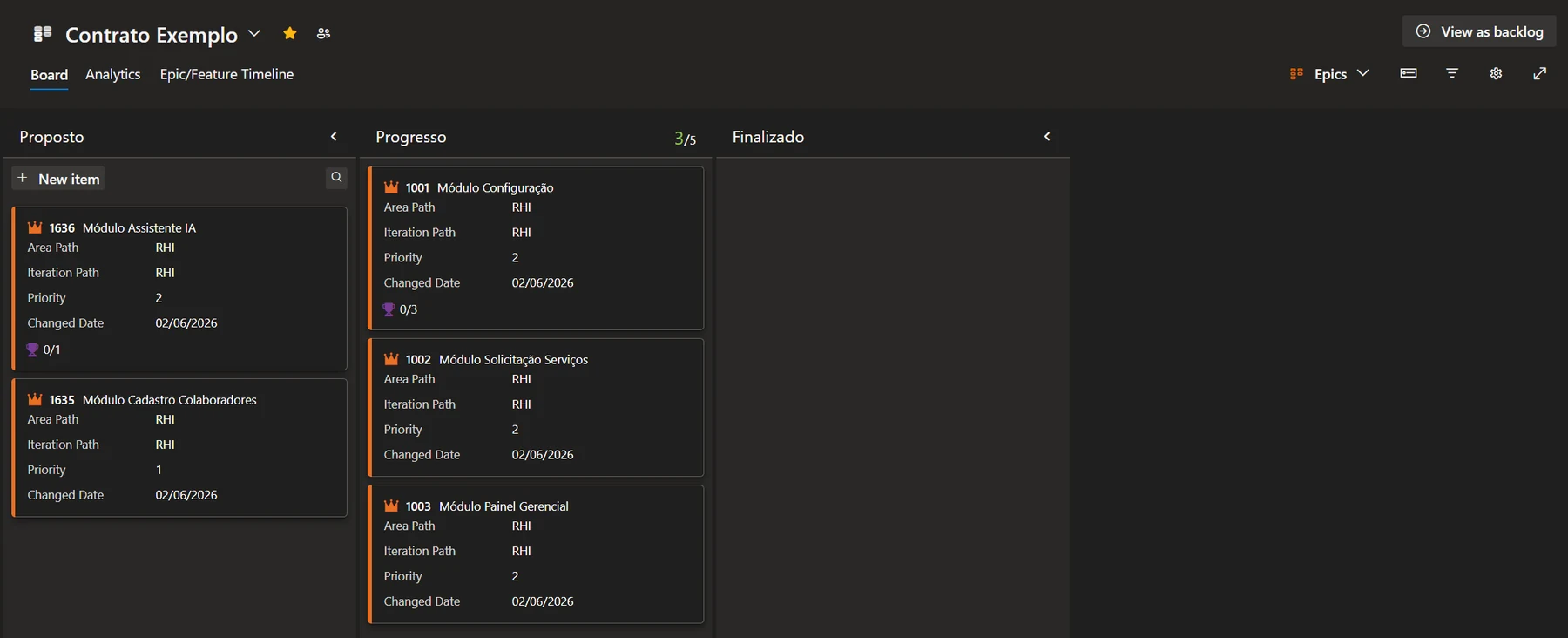This screenshot has height=638, width=1568.
Task: Enter full screen mode with arrow icon
Action: click(x=1540, y=73)
